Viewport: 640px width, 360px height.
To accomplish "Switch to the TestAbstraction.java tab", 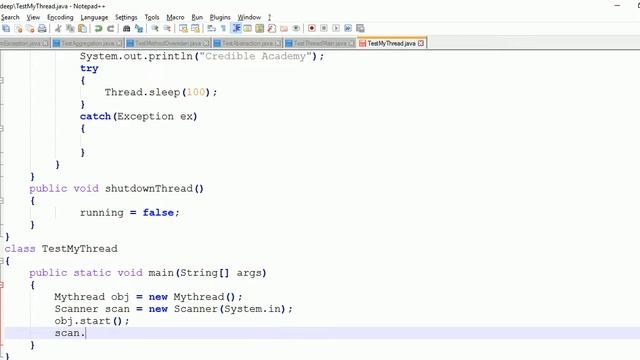I will coord(247,43).
